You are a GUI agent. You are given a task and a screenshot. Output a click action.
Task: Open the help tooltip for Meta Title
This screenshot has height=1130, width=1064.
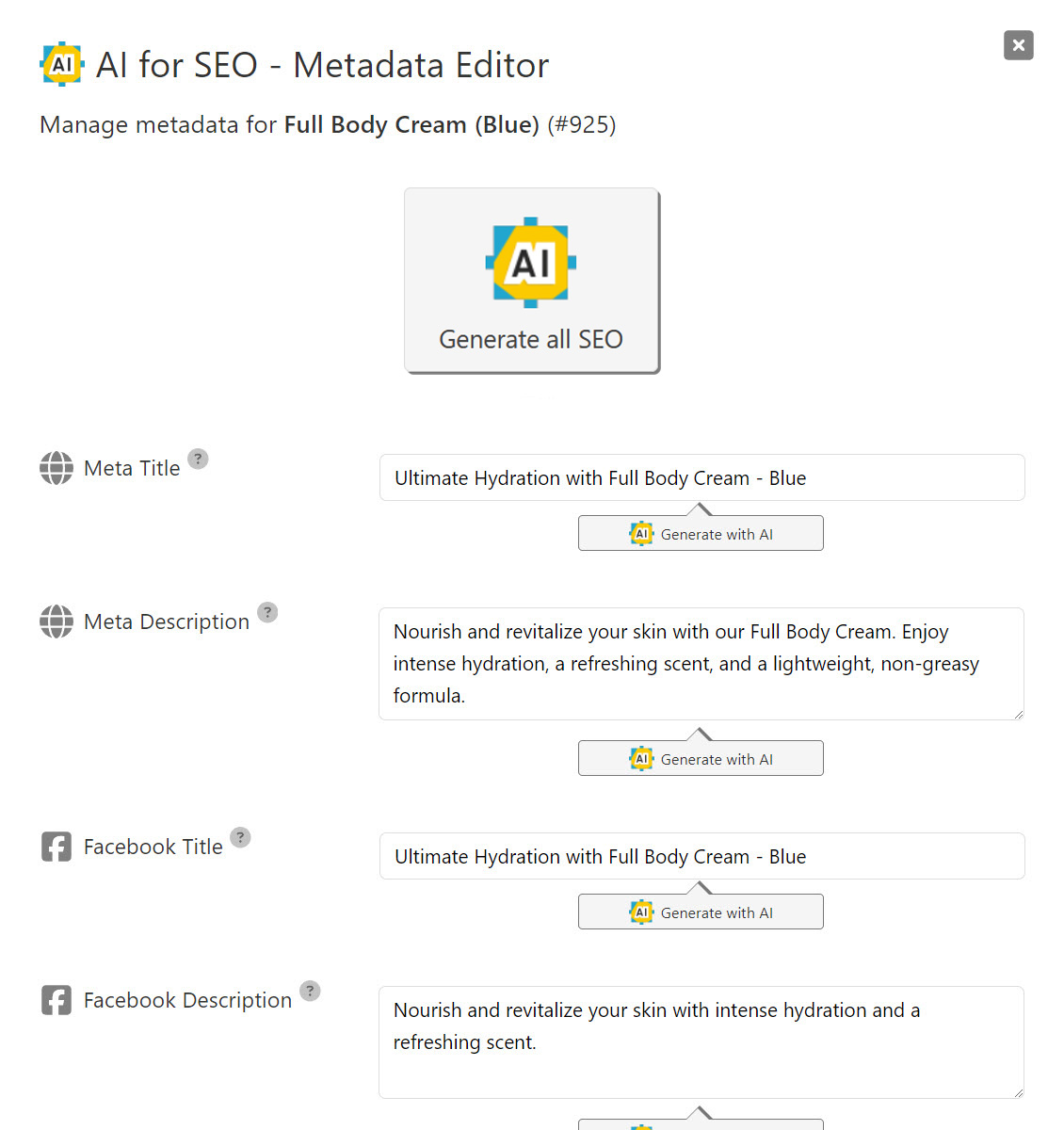click(x=198, y=459)
